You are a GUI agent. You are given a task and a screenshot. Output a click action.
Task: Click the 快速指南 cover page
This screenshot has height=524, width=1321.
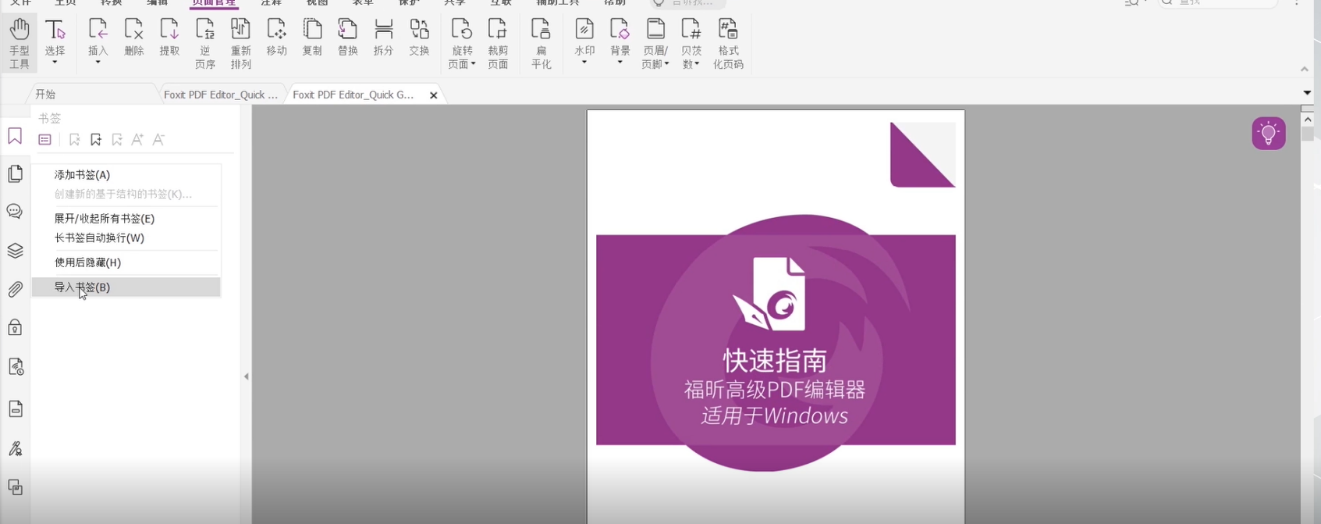pyautogui.click(x=776, y=317)
